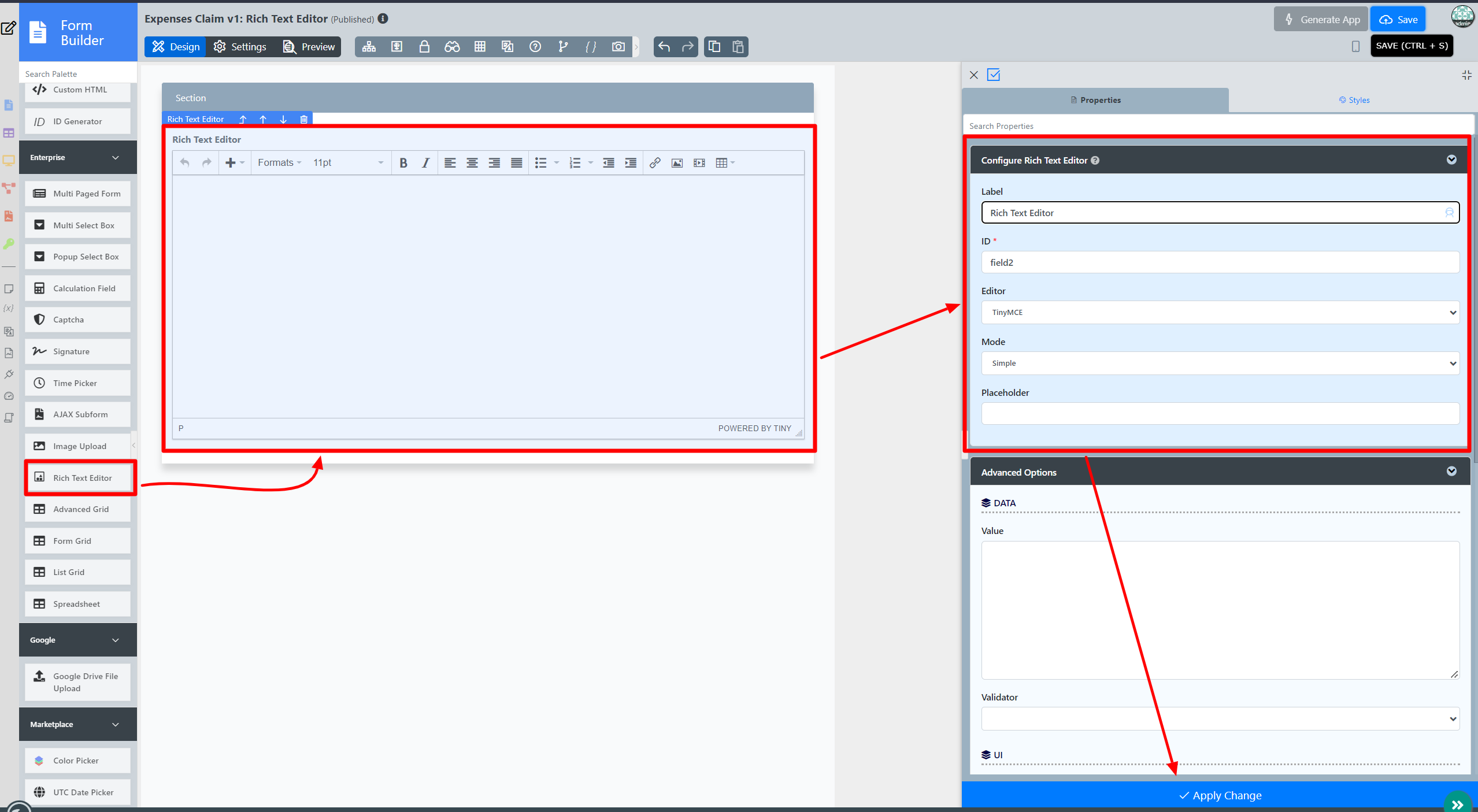
Task: Click the Italic formatting icon
Action: (x=425, y=163)
